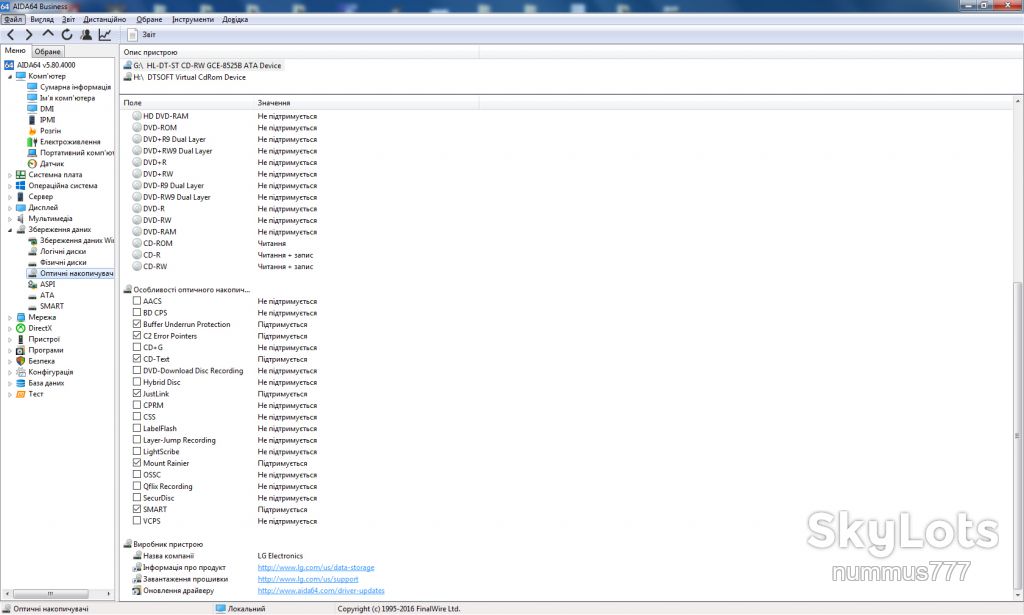The height and width of the screenshot is (615, 1024).
Task: Open the aida64.com driver-updates link
Action: point(321,591)
